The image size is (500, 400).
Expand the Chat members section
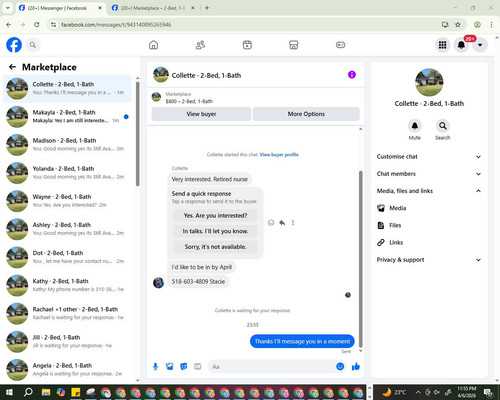point(429,174)
